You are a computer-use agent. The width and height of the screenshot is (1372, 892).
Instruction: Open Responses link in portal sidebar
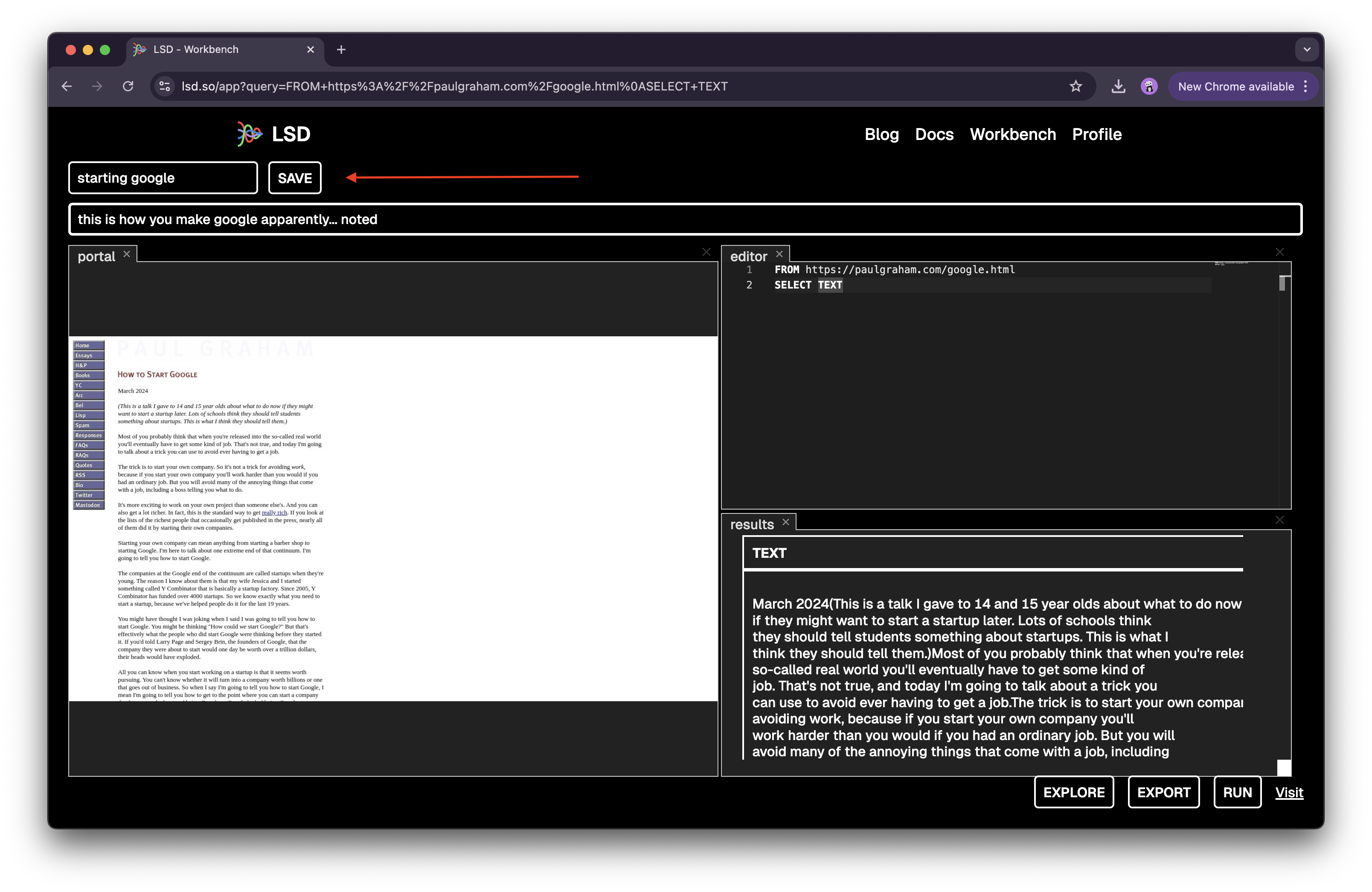[x=89, y=435]
